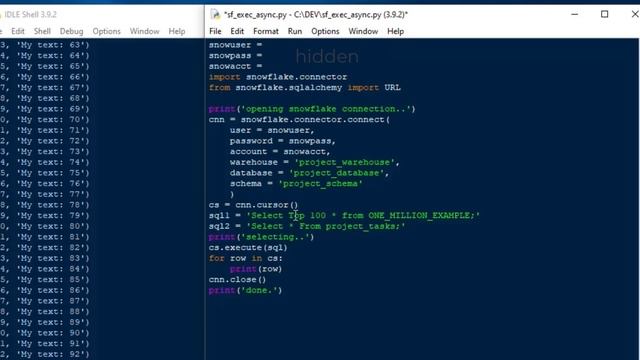The image size is (640, 360).
Task: Click the 'cs = cnn.cursor()' line
Action: point(253,205)
